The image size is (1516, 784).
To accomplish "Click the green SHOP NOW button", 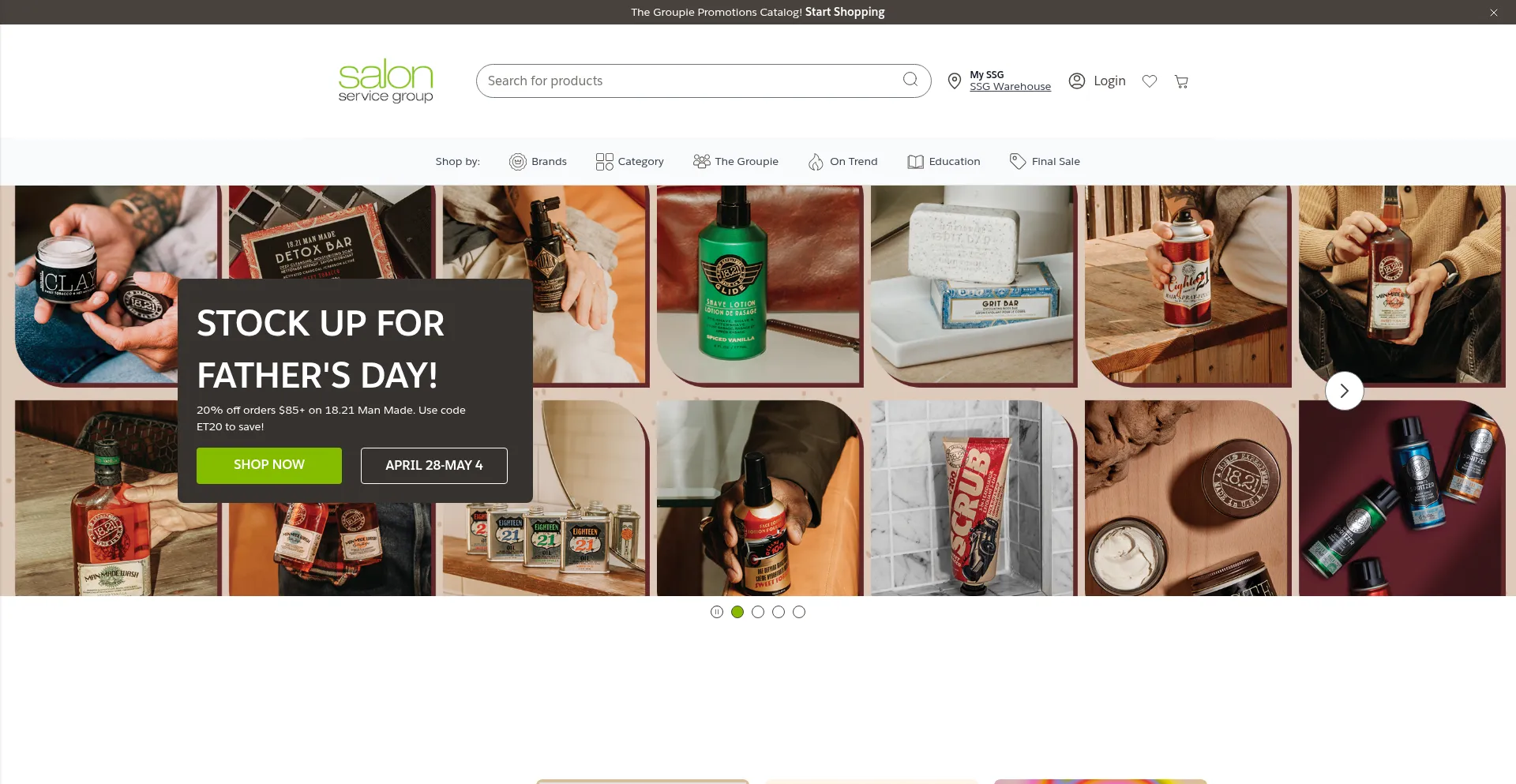I will point(269,465).
